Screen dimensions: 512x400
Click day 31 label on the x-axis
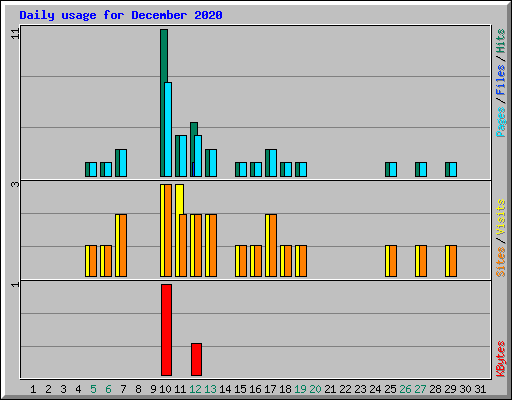click(x=480, y=389)
